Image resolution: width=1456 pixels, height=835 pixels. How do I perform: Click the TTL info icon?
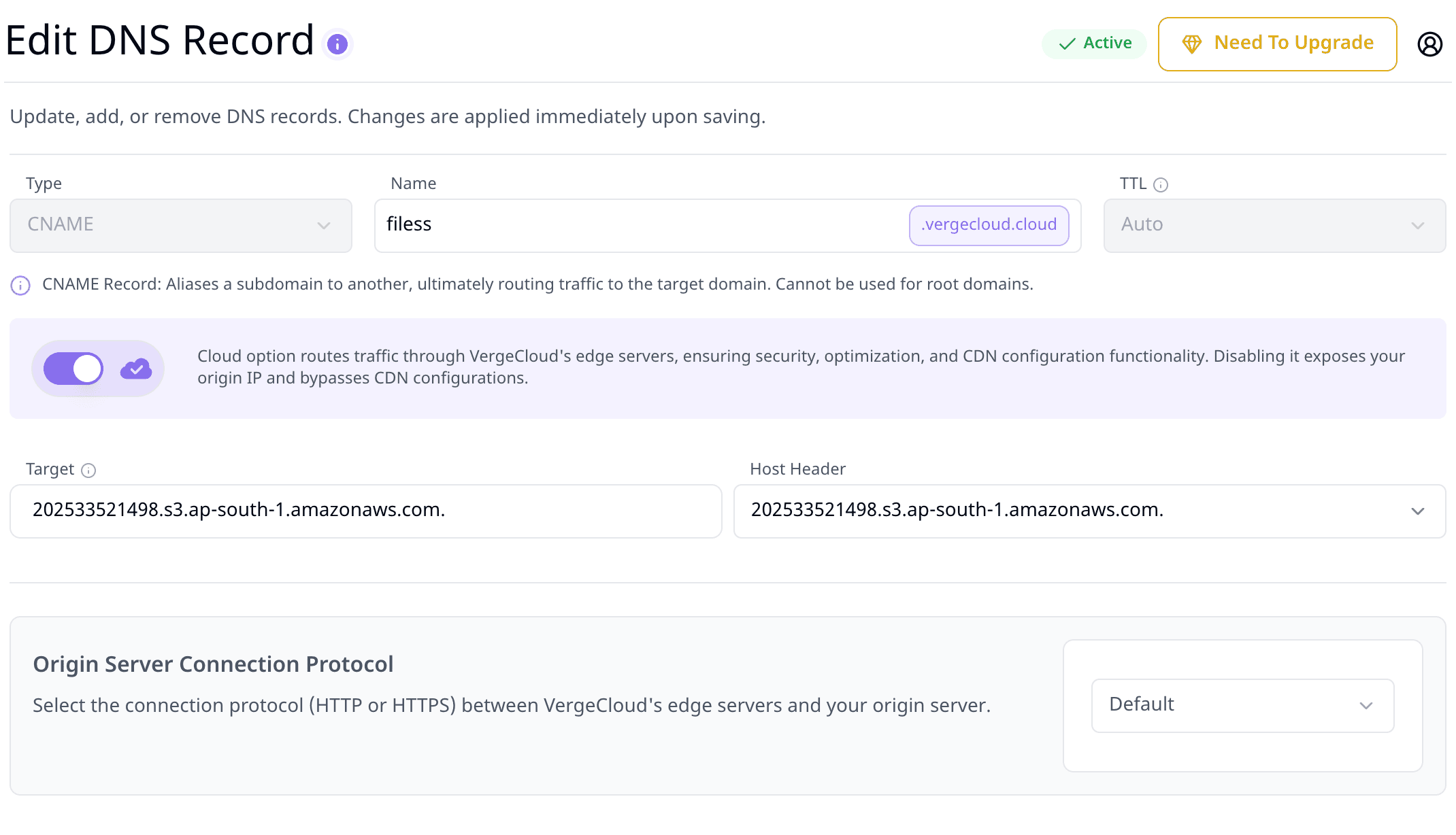pyautogui.click(x=1161, y=185)
